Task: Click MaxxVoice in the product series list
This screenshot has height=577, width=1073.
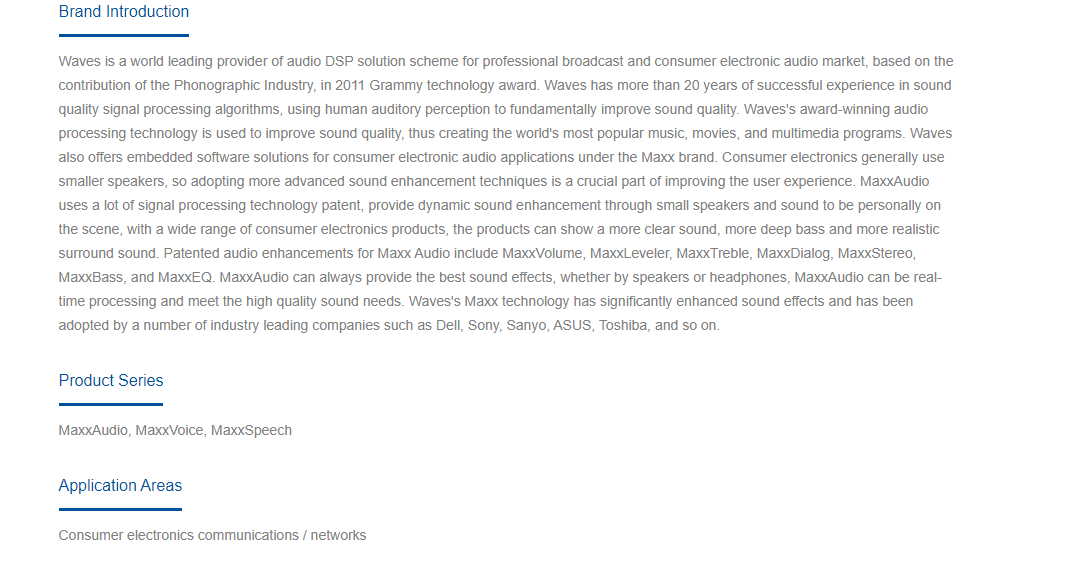Action: 169,431
